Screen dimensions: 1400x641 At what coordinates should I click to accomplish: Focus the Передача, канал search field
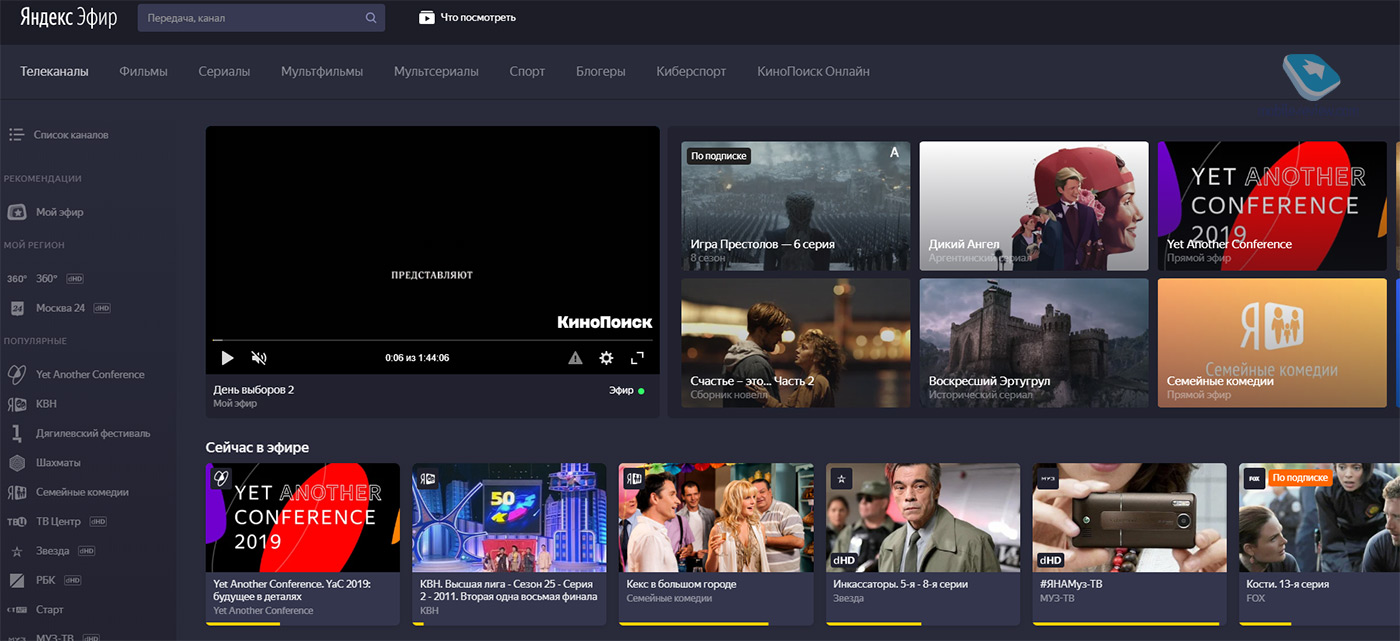coord(261,18)
